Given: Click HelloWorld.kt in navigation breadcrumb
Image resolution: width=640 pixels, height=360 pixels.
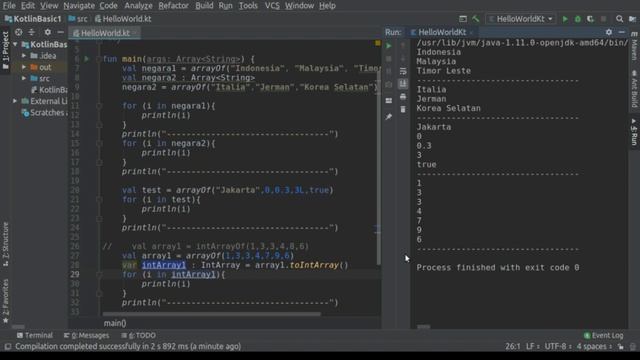Looking at the screenshot, I should (123, 19).
